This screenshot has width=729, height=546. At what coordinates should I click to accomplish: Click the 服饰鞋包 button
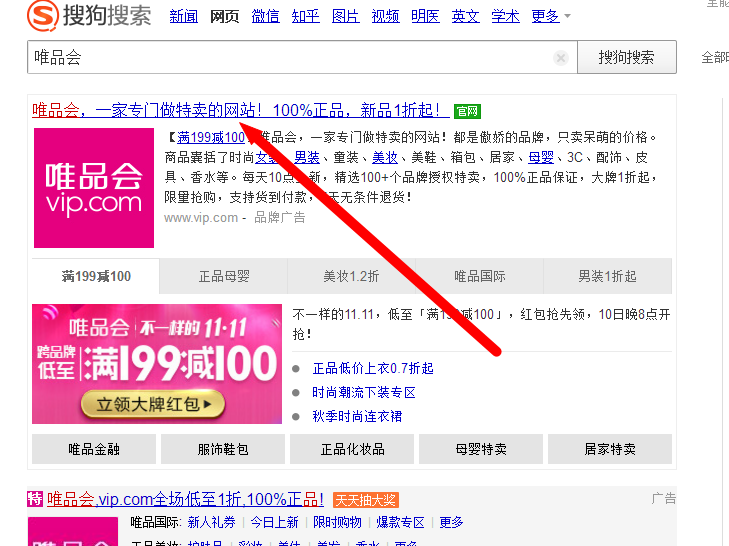[x=223, y=449]
